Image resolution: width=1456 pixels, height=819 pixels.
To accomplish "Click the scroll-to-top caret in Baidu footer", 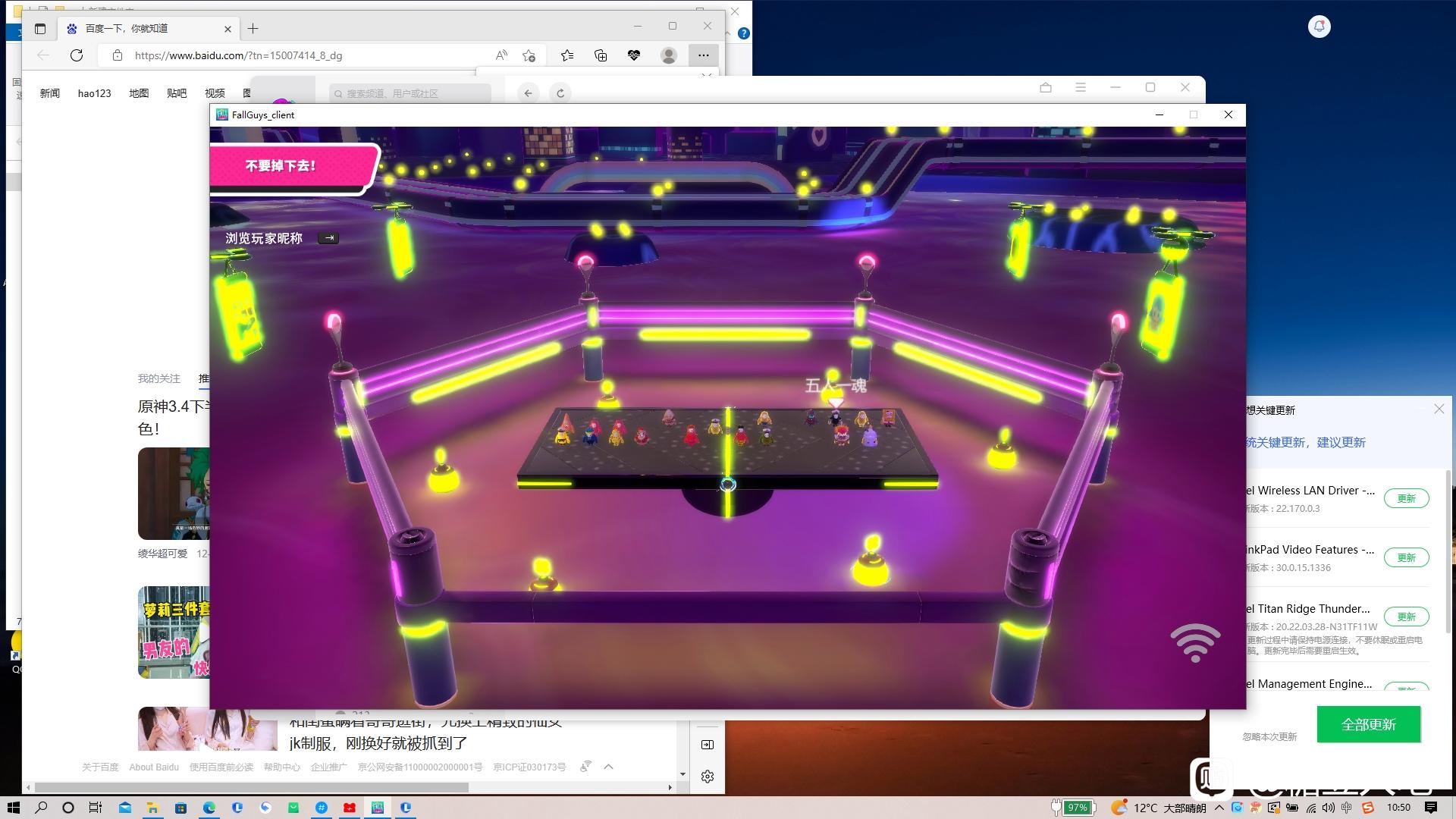I will coord(608,767).
